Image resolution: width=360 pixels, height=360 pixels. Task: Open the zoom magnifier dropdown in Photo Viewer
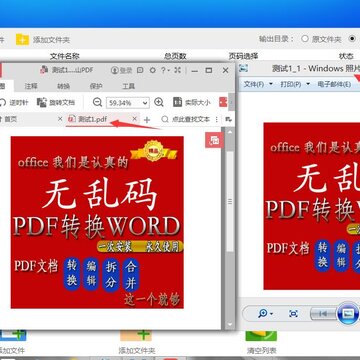(266, 314)
